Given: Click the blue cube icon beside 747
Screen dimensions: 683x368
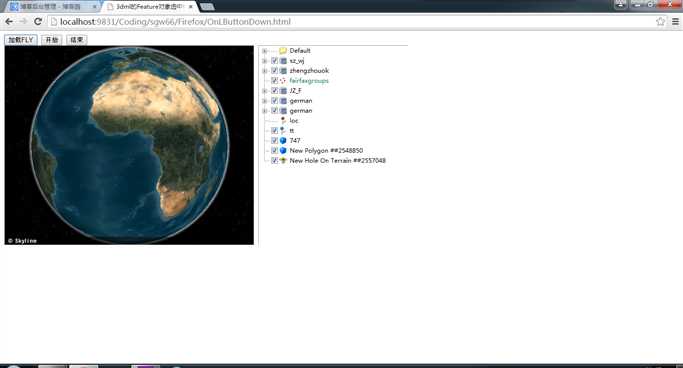Looking at the screenshot, I should point(283,140).
